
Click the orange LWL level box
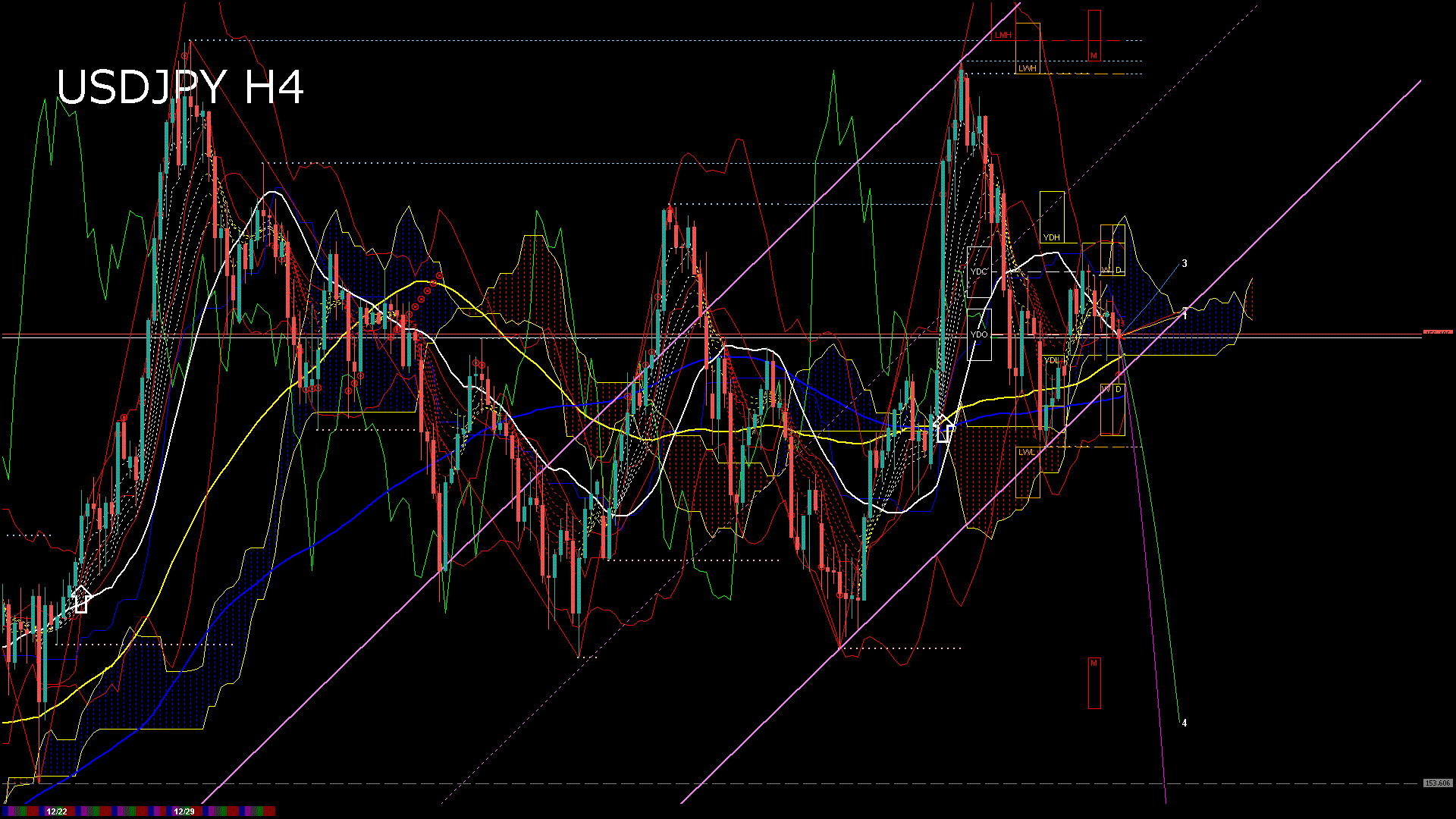coord(1027,452)
